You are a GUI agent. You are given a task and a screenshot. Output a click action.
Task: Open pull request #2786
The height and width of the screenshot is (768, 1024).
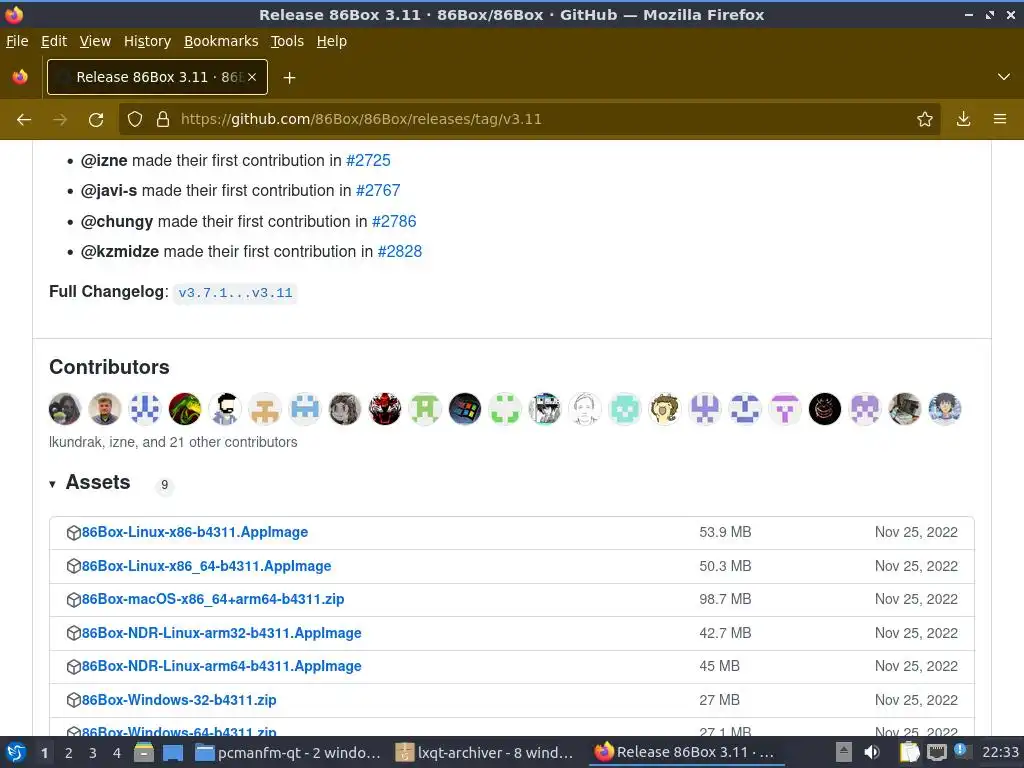click(394, 221)
